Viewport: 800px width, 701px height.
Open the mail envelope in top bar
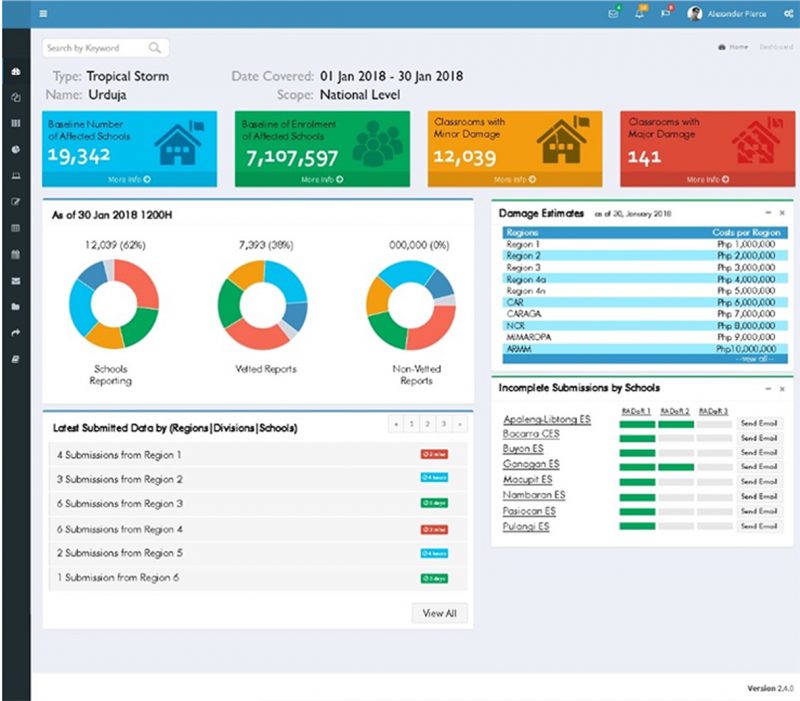tap(613, 14)
